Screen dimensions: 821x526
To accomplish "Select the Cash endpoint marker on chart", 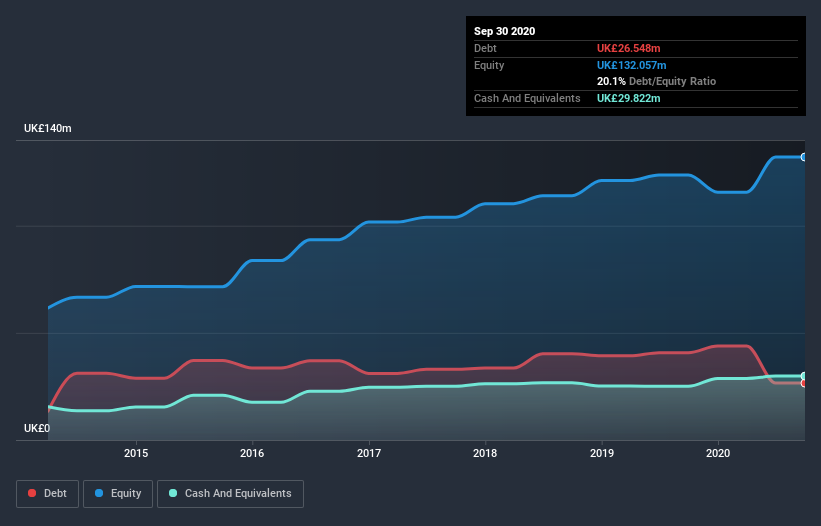I will (804, 376).
